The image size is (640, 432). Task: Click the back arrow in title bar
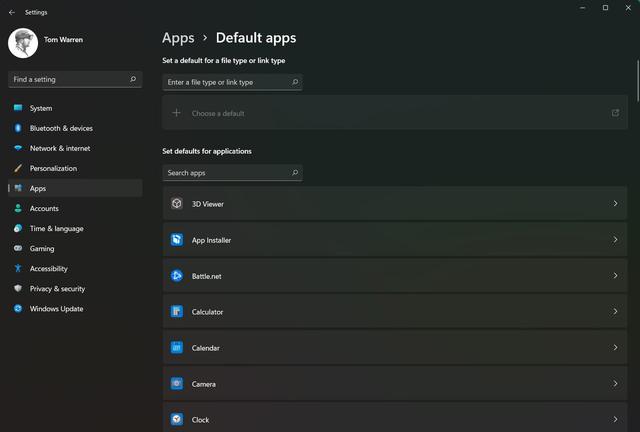(11, 12)
